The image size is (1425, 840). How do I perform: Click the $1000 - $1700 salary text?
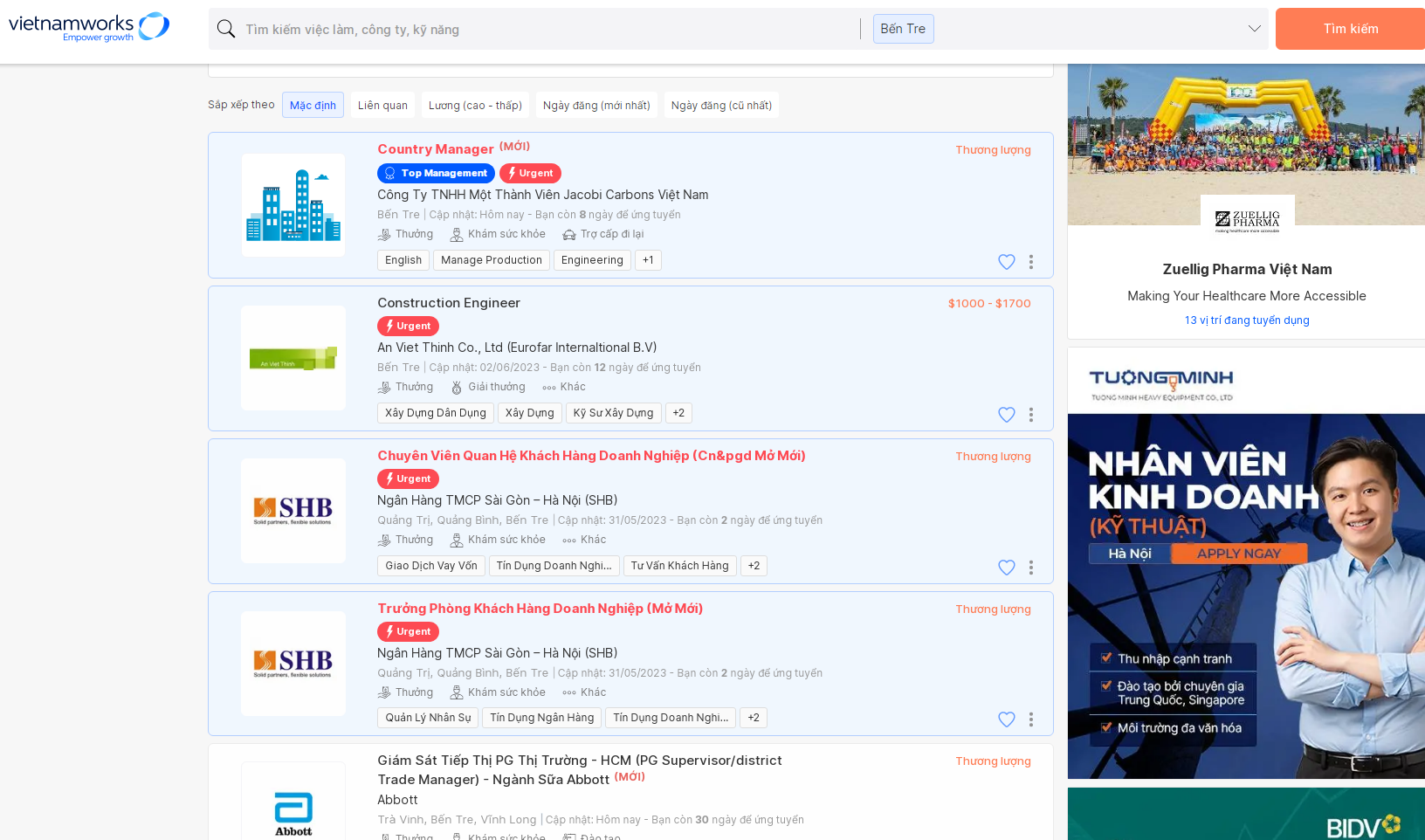point(989,304)
